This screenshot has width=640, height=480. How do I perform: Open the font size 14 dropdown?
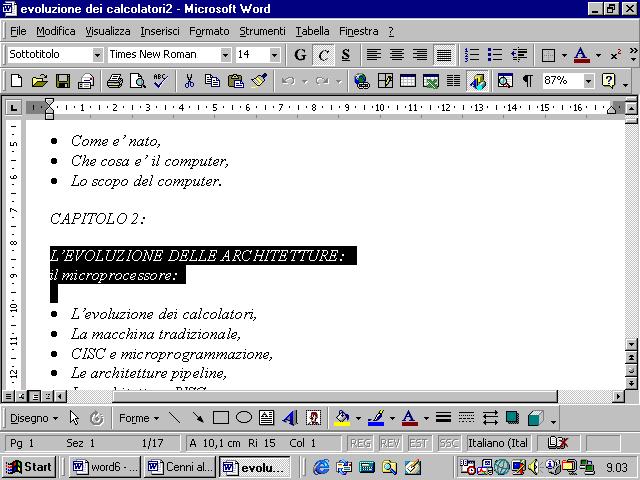275,55
